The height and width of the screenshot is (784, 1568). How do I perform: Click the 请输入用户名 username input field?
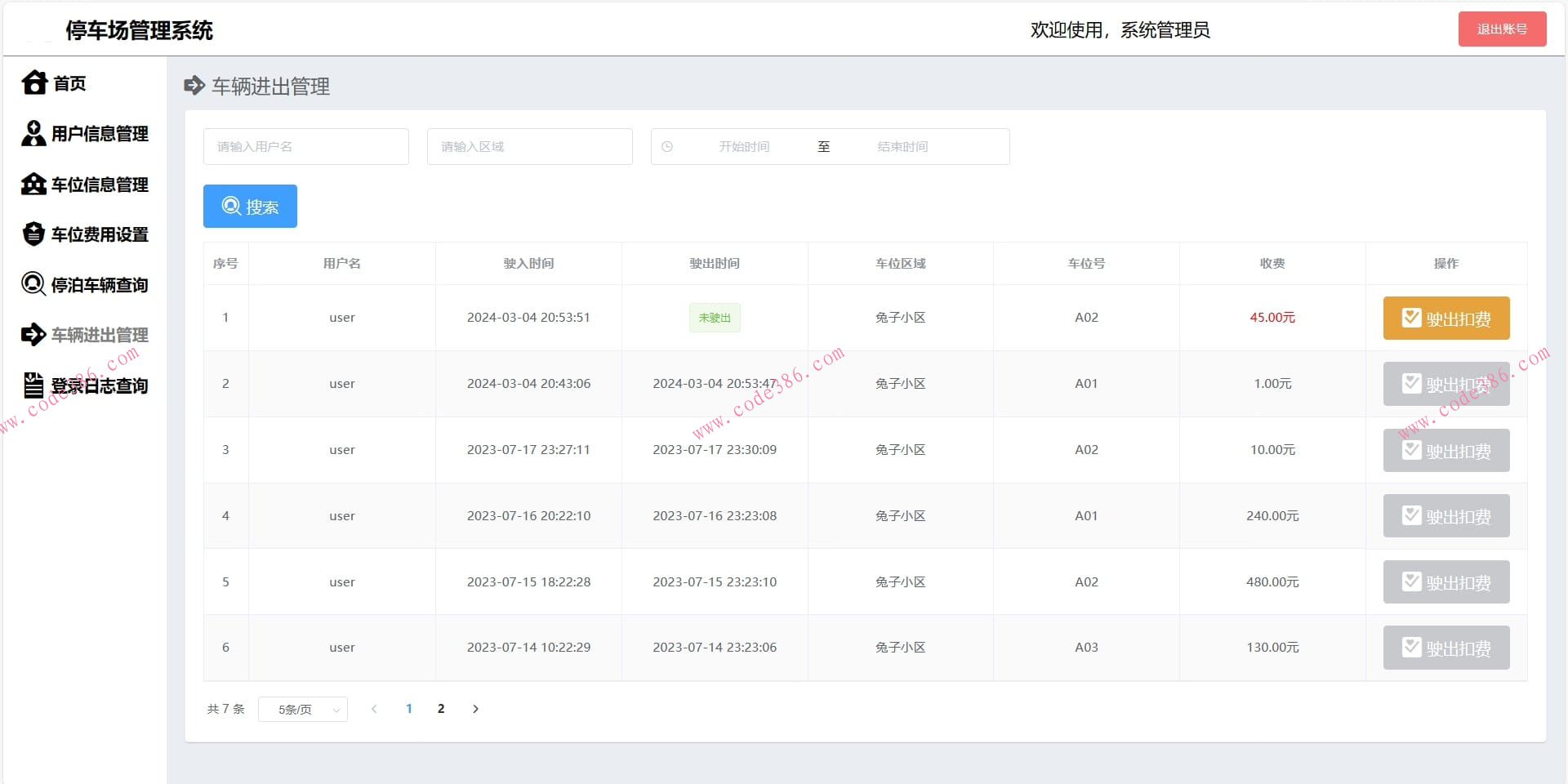click(x=306, y=146)
